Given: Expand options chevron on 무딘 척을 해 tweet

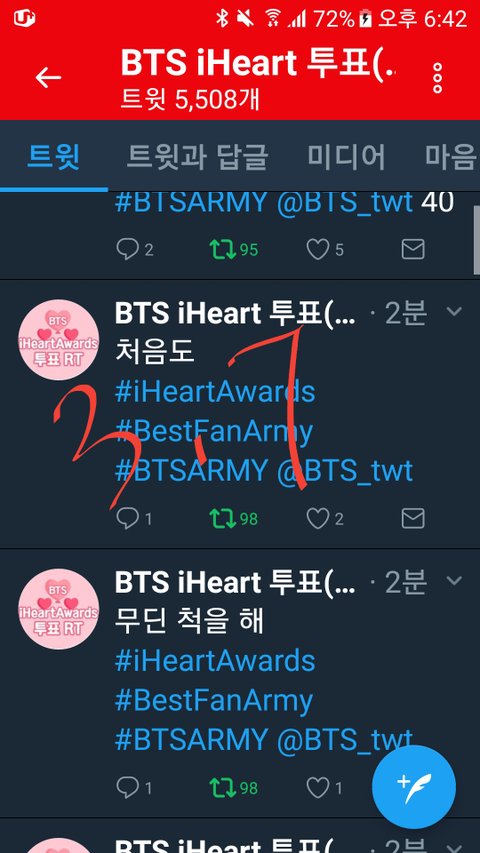Looking at the screenshot, I should coord(453,580).
